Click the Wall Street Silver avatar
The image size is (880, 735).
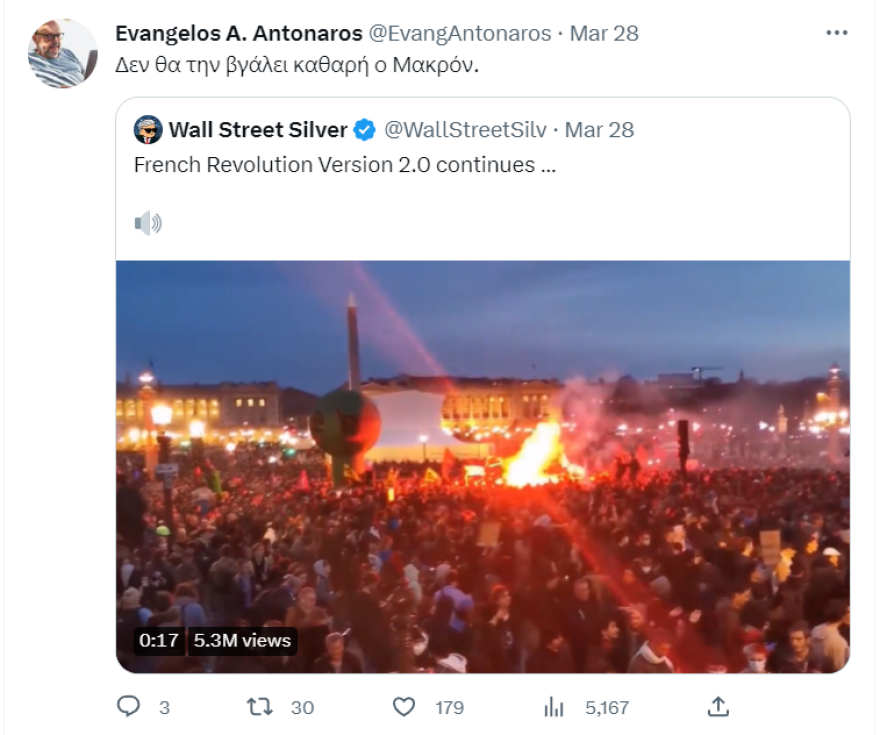pos(148,130)
